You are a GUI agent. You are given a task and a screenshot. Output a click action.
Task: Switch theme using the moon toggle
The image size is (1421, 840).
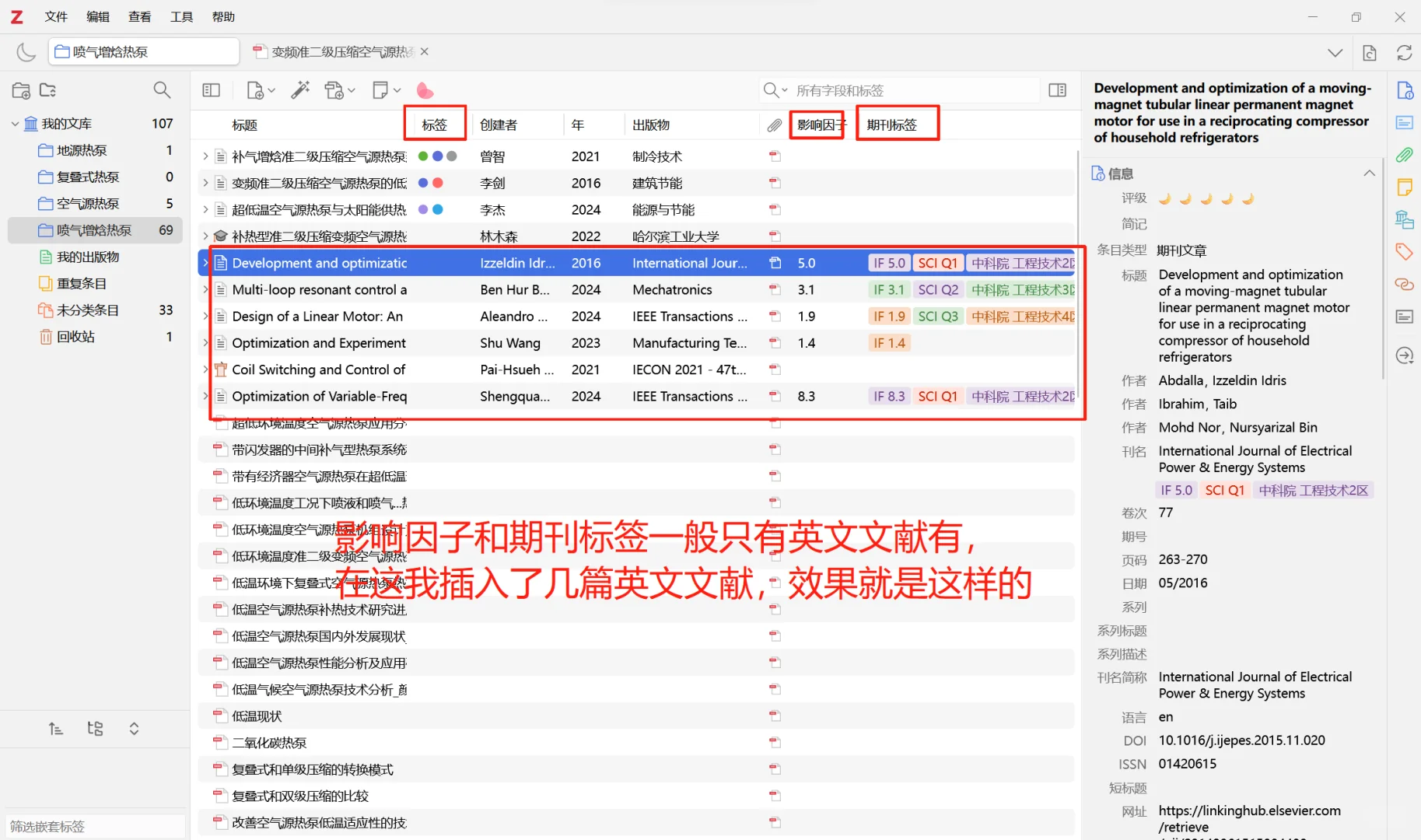click(26, 51)
